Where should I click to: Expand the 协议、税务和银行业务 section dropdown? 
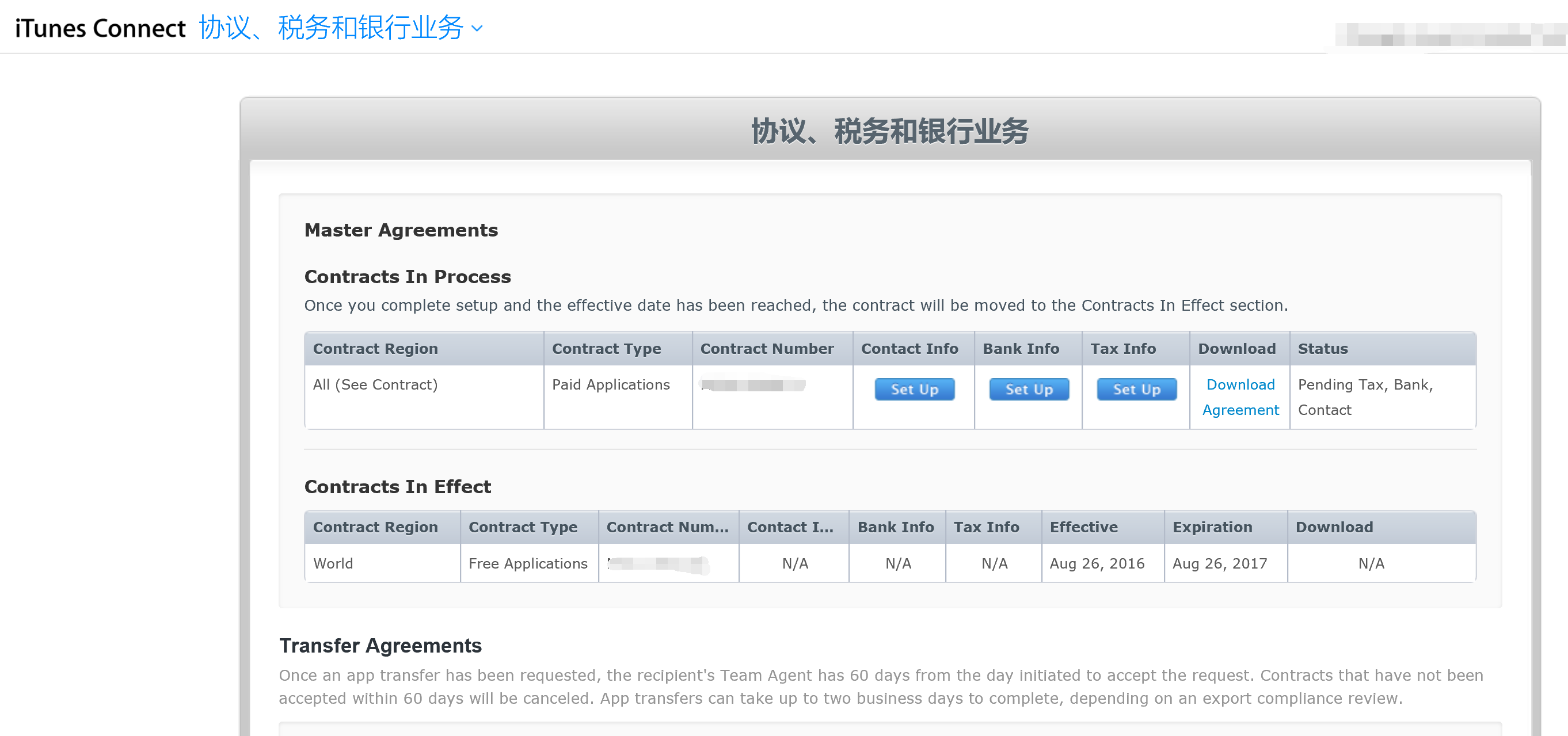click(x=340, y=28)
